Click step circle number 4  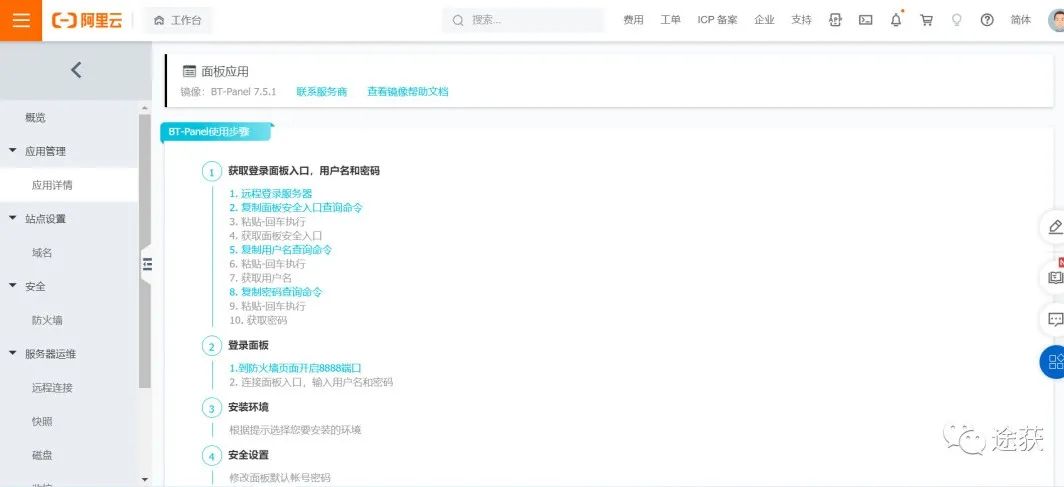pyautogui.click(x=212, y=456)
